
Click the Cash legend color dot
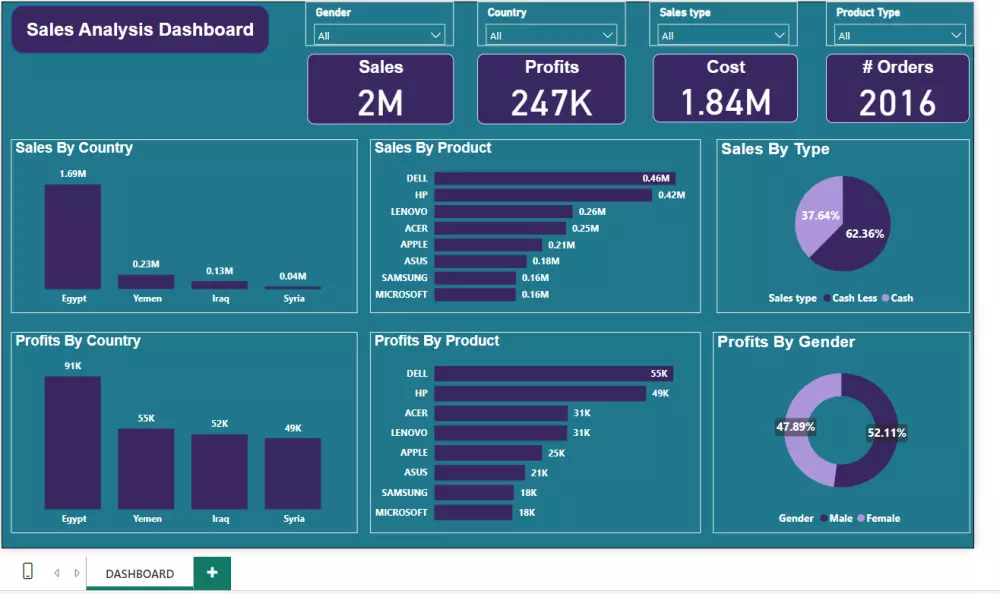886,298
